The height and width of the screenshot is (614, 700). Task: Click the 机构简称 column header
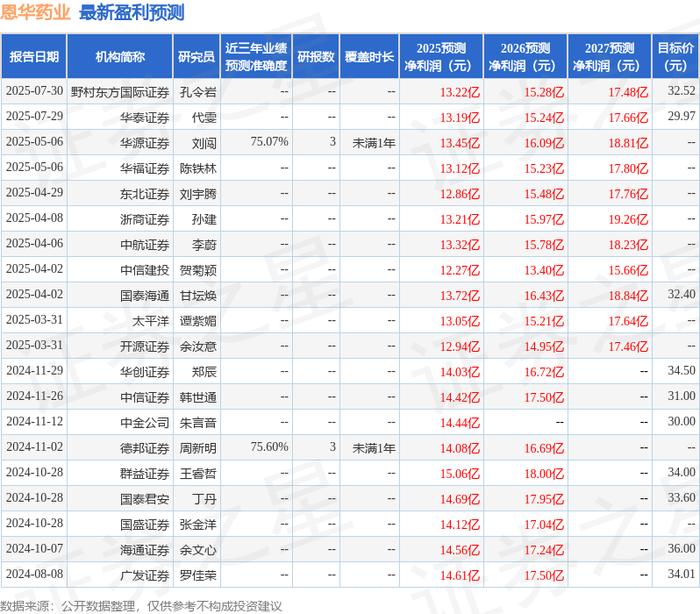(x=120, y=57)
